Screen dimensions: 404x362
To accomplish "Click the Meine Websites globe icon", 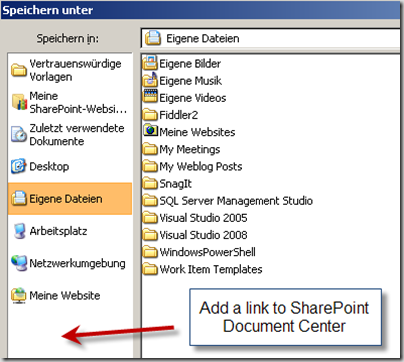I will [x=150, y=130].
